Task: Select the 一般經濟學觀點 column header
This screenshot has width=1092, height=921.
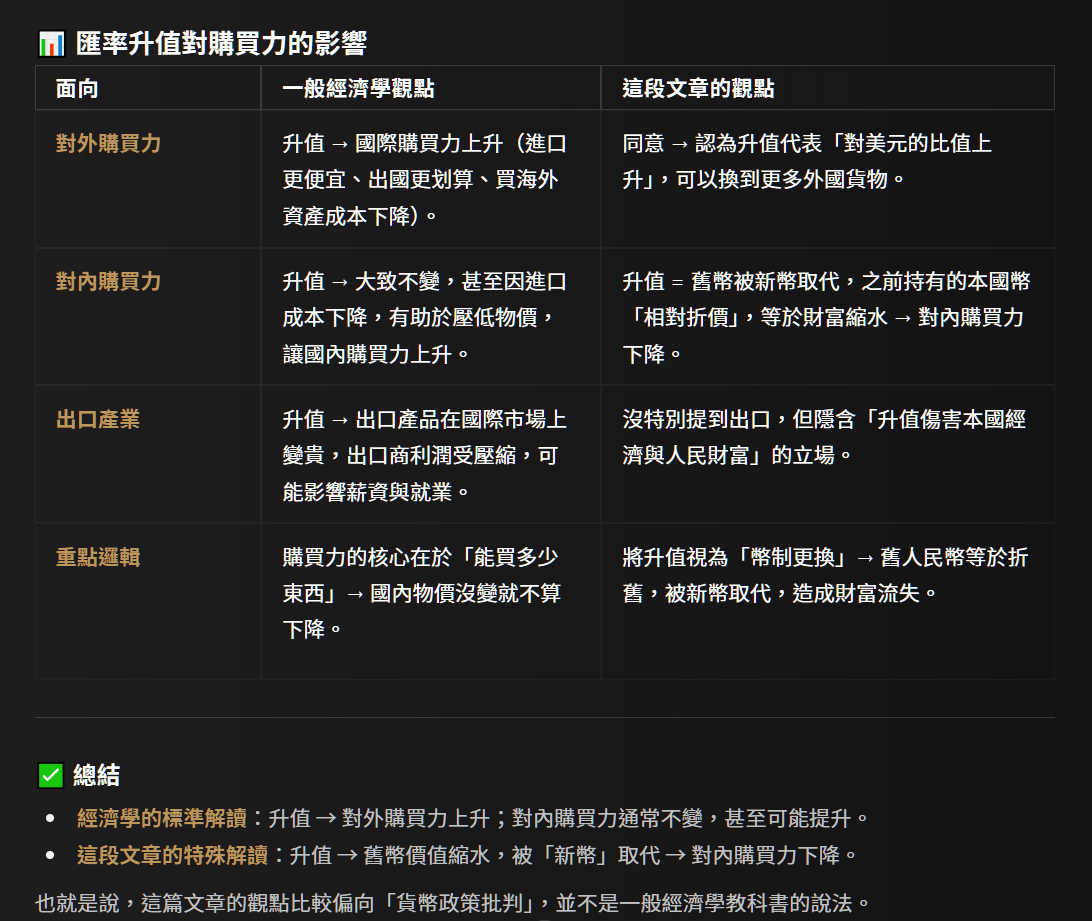Action: [358, 89]
